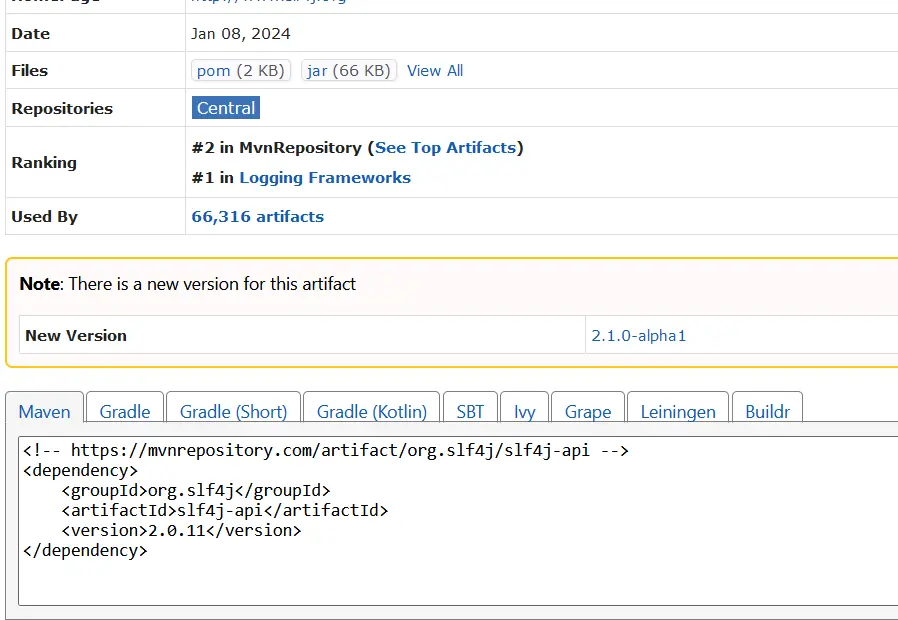
Task: Download the pom (2 KB) file
Action: (x=240, y=71)
